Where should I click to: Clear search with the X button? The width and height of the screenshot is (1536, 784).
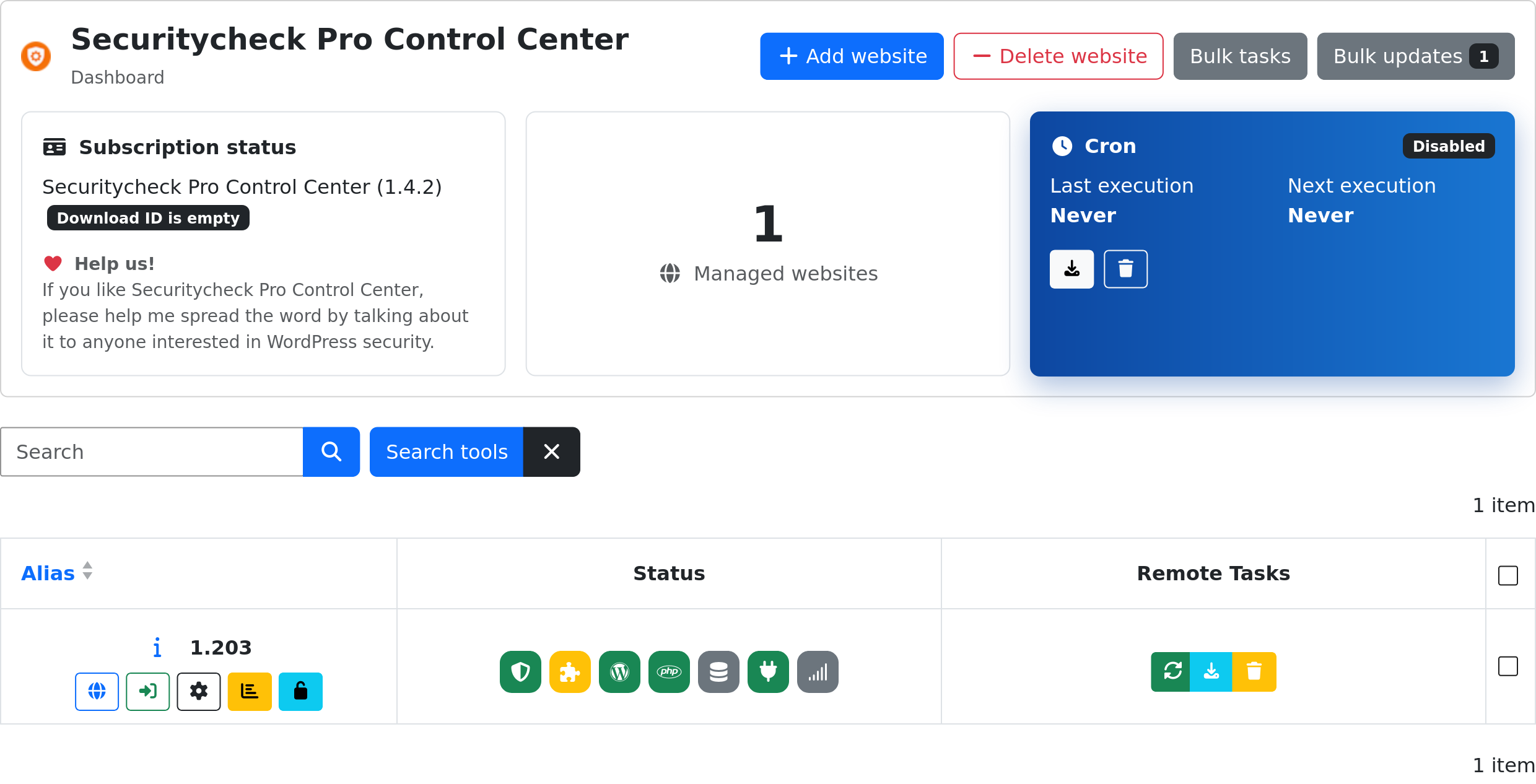[552, 451]
